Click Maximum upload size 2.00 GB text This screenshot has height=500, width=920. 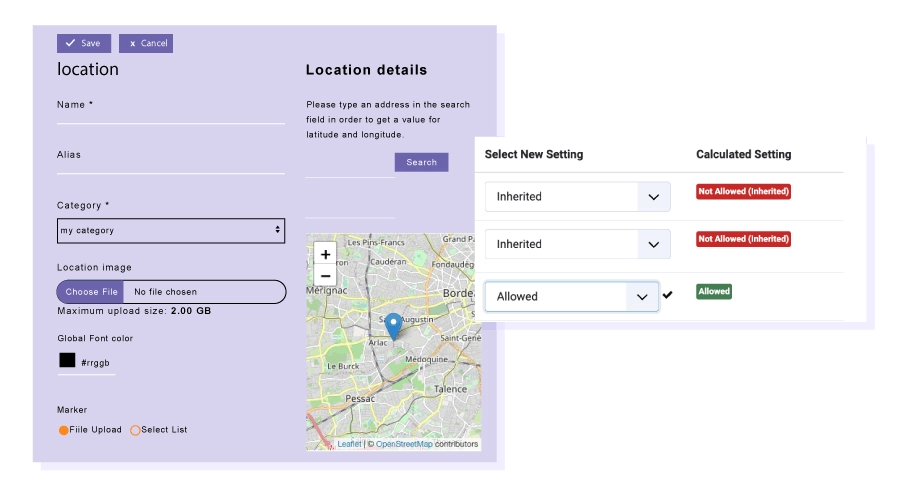coord(134,311)
